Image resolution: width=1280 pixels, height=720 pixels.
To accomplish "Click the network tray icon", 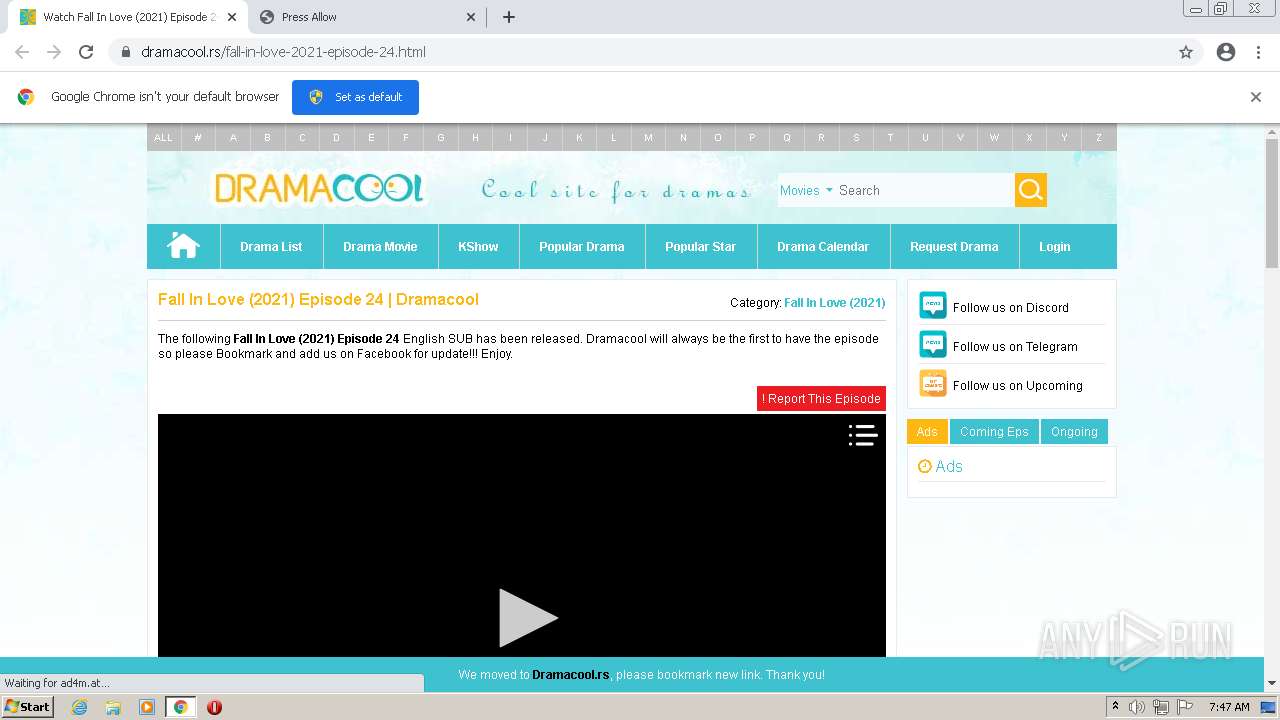I will [1160, 707].
